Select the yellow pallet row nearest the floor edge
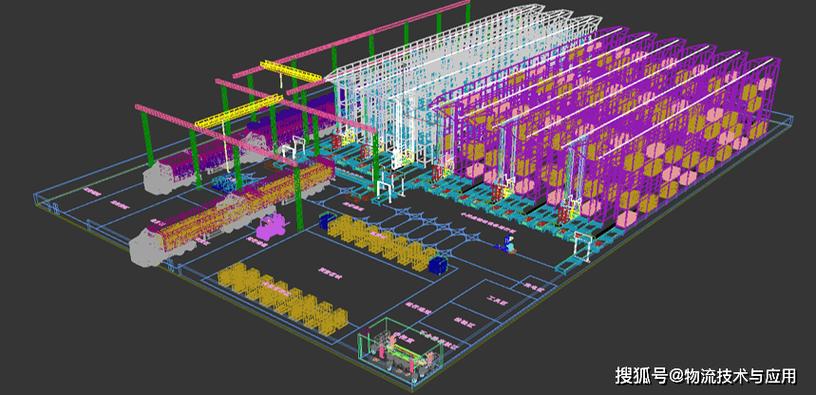The width and height of the screenshot is (816, 395). click(x=282, y=298)
